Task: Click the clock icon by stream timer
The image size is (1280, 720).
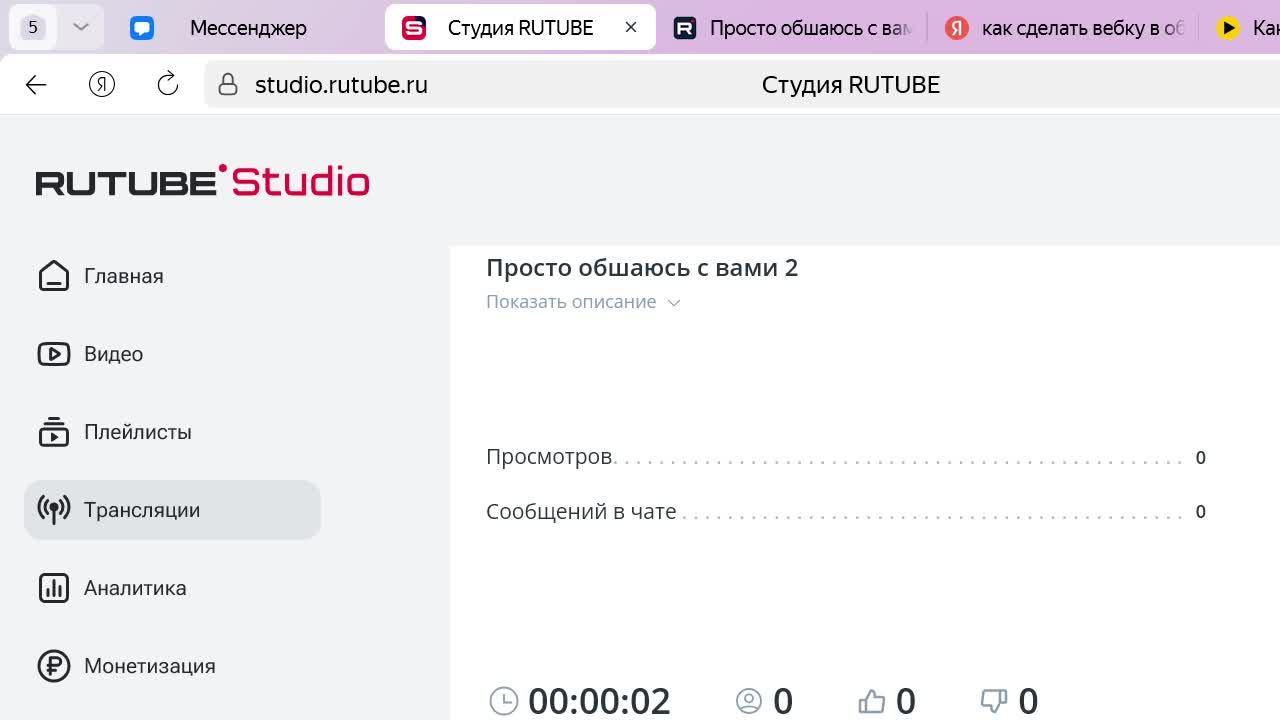Action: (504, 701)
